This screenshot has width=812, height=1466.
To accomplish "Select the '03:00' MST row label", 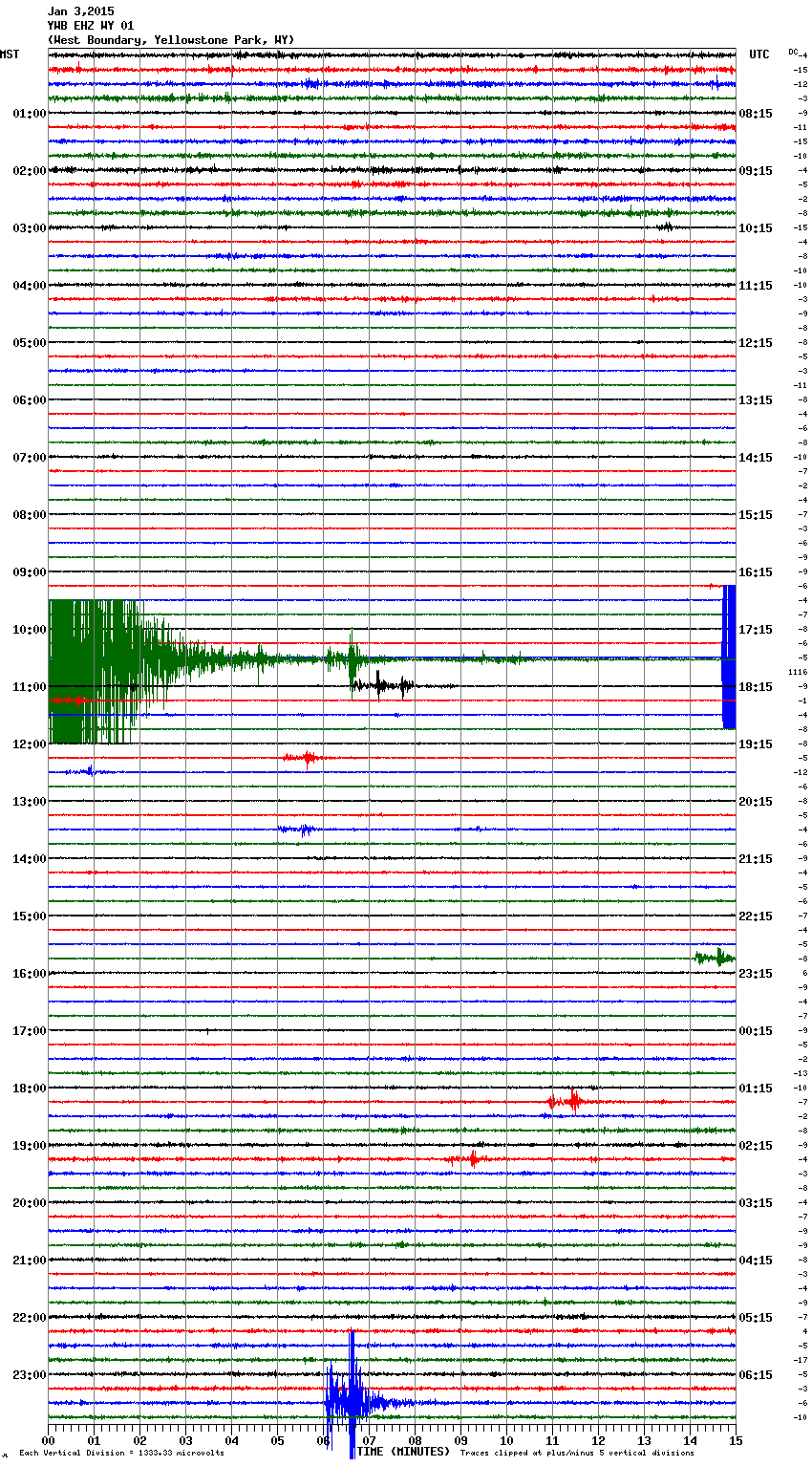I will [30, 228].
